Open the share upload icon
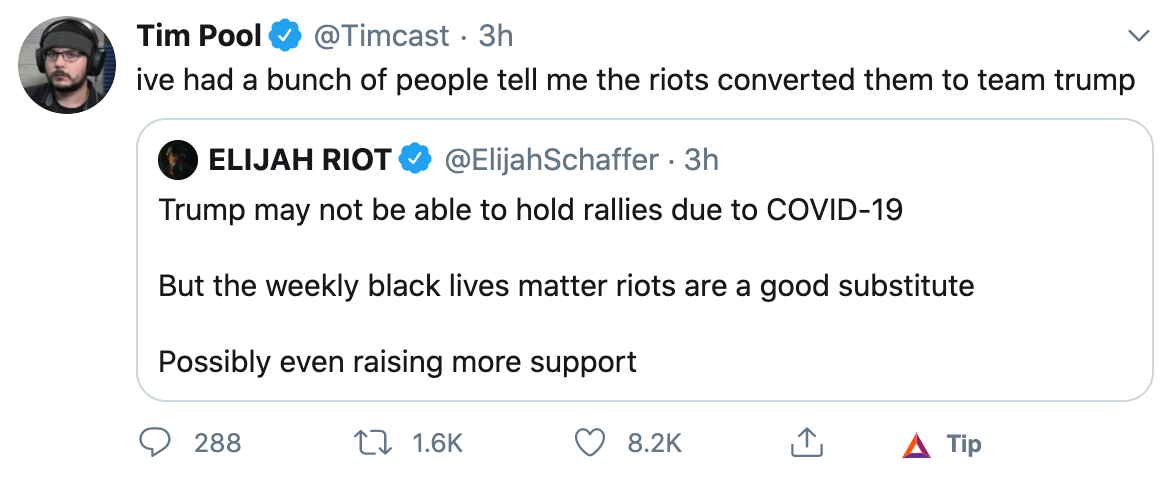 point(806,443)
